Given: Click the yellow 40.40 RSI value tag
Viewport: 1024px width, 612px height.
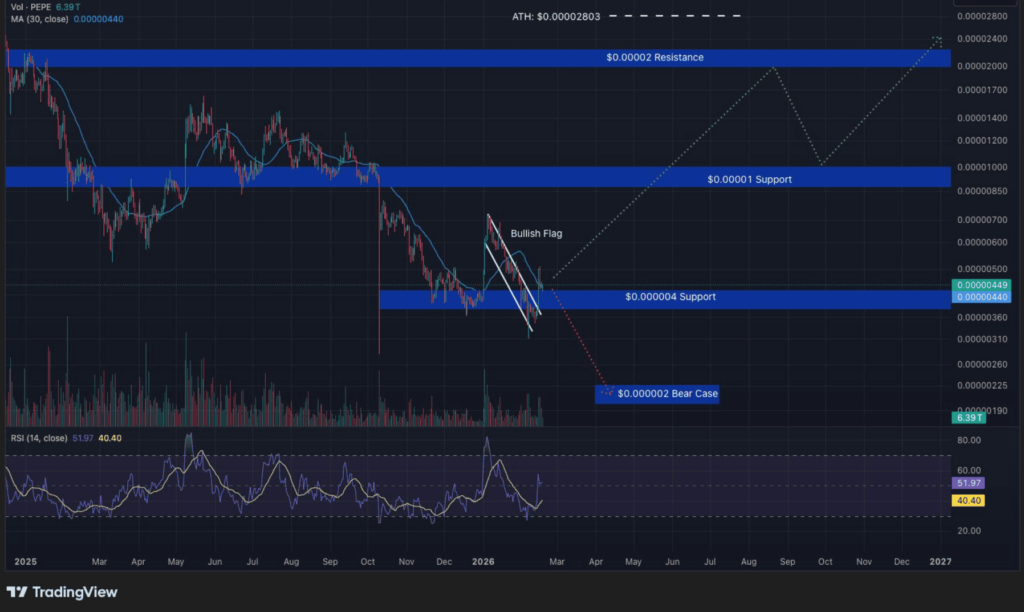Looking at the screenshot, I should (968, 500).
